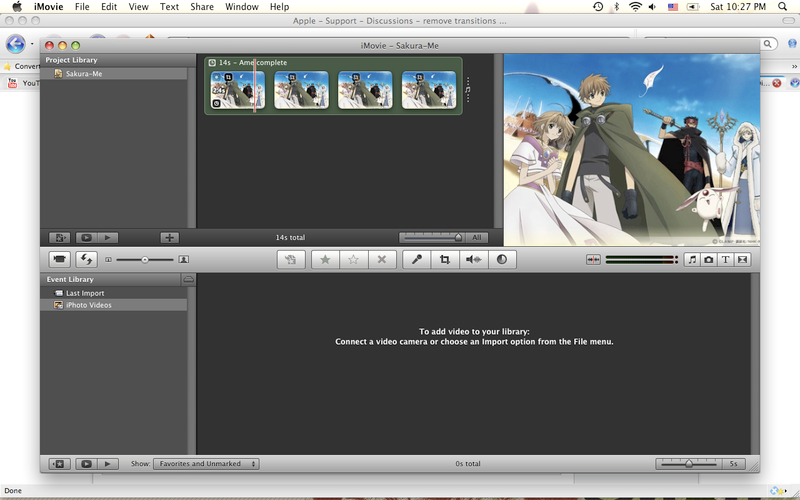Open the Titles browser
This screenshot has width=800, height=500.
click(x=725, y=259)
